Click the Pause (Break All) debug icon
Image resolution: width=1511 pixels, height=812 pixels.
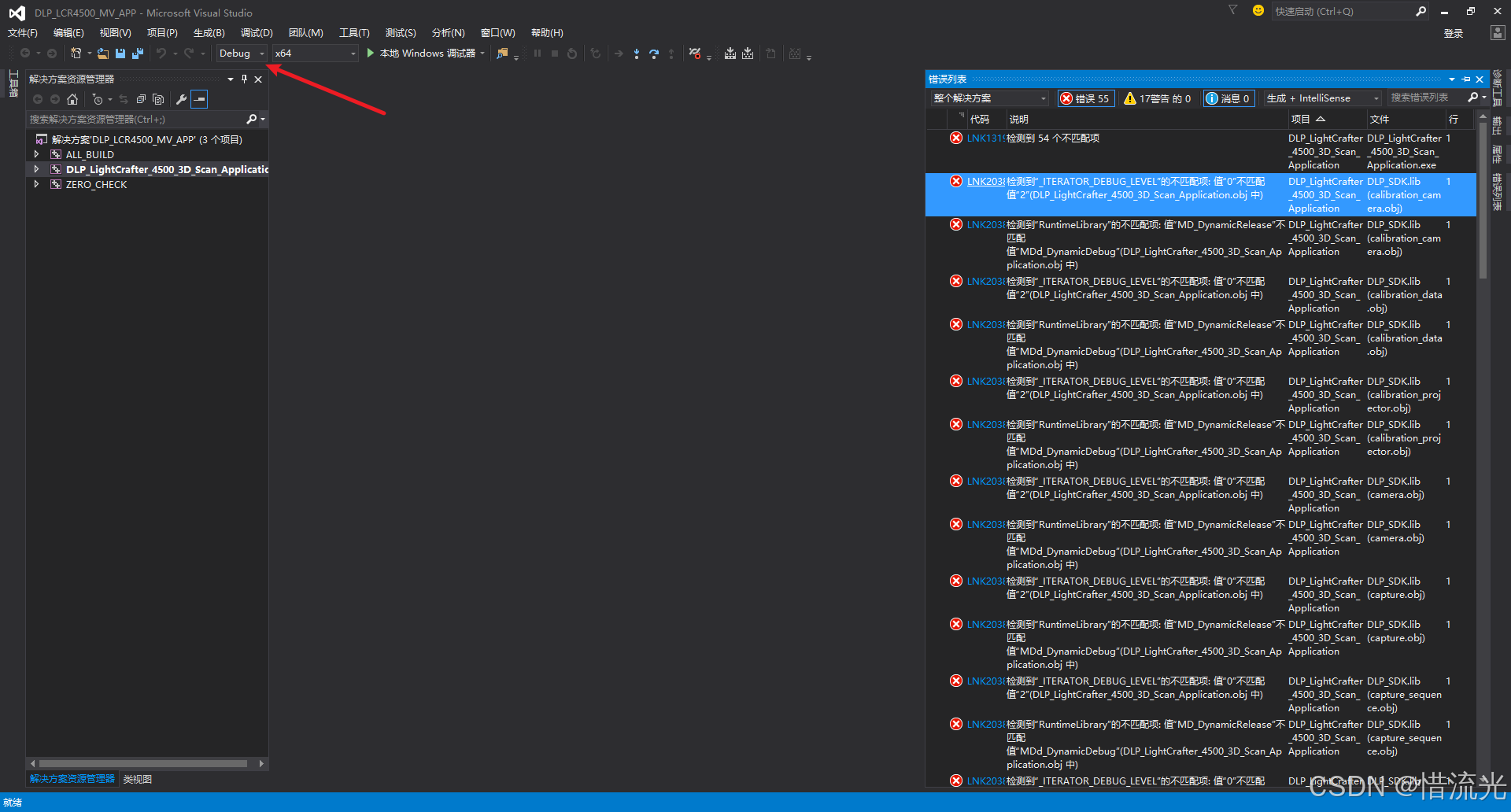click(538, 54)
